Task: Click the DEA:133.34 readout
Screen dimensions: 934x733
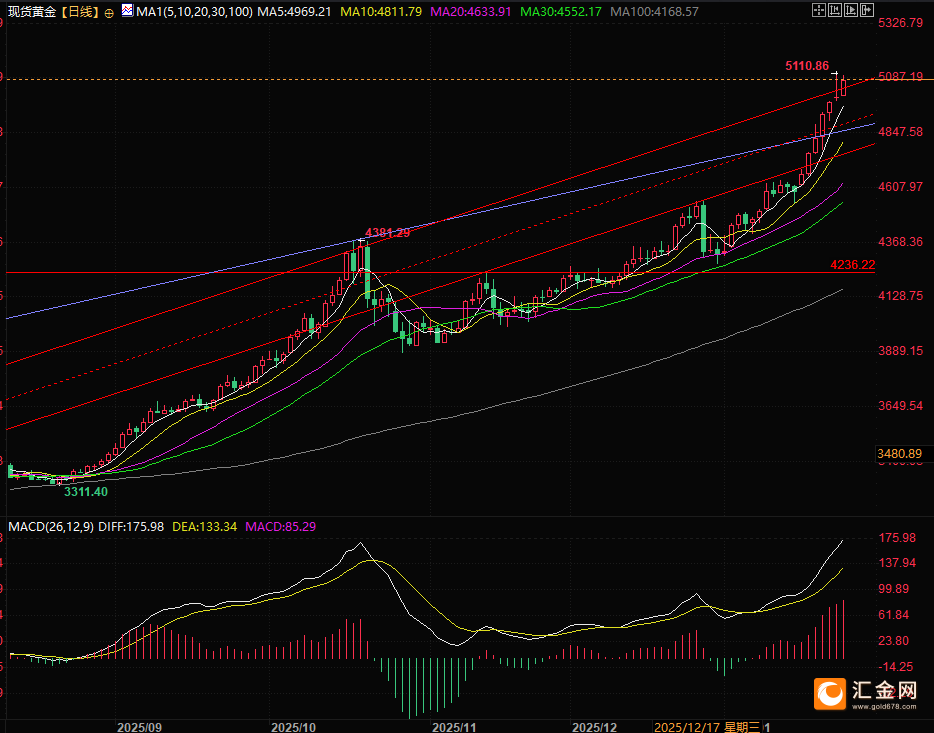Action: click(204, 526)
